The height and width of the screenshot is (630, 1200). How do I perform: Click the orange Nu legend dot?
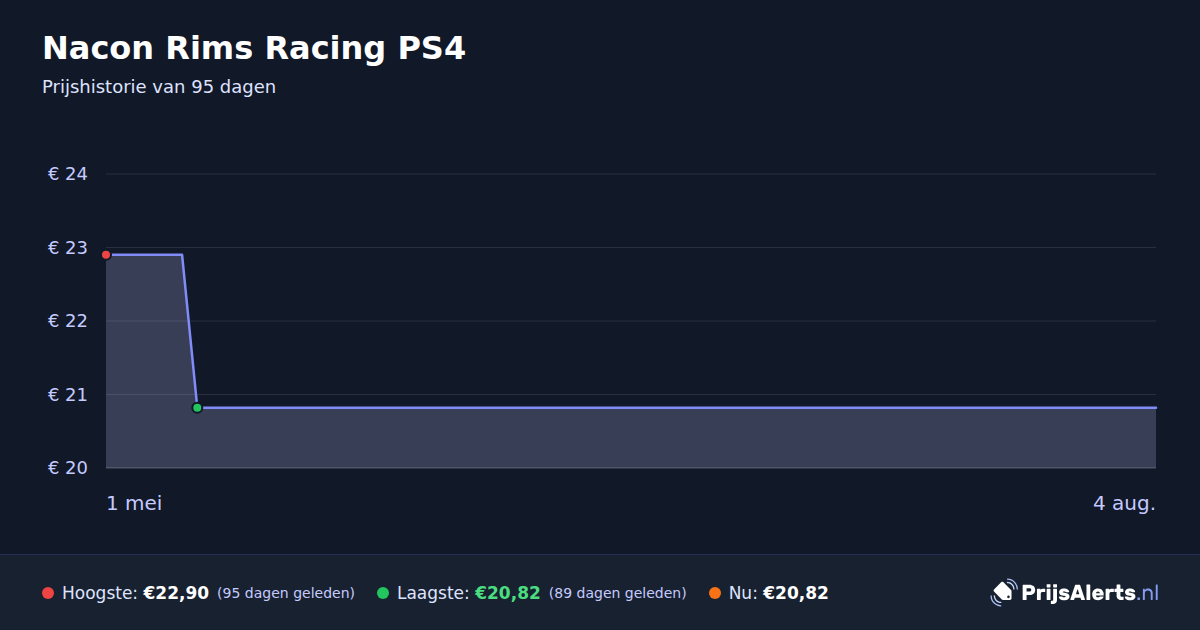pos(715,593)
